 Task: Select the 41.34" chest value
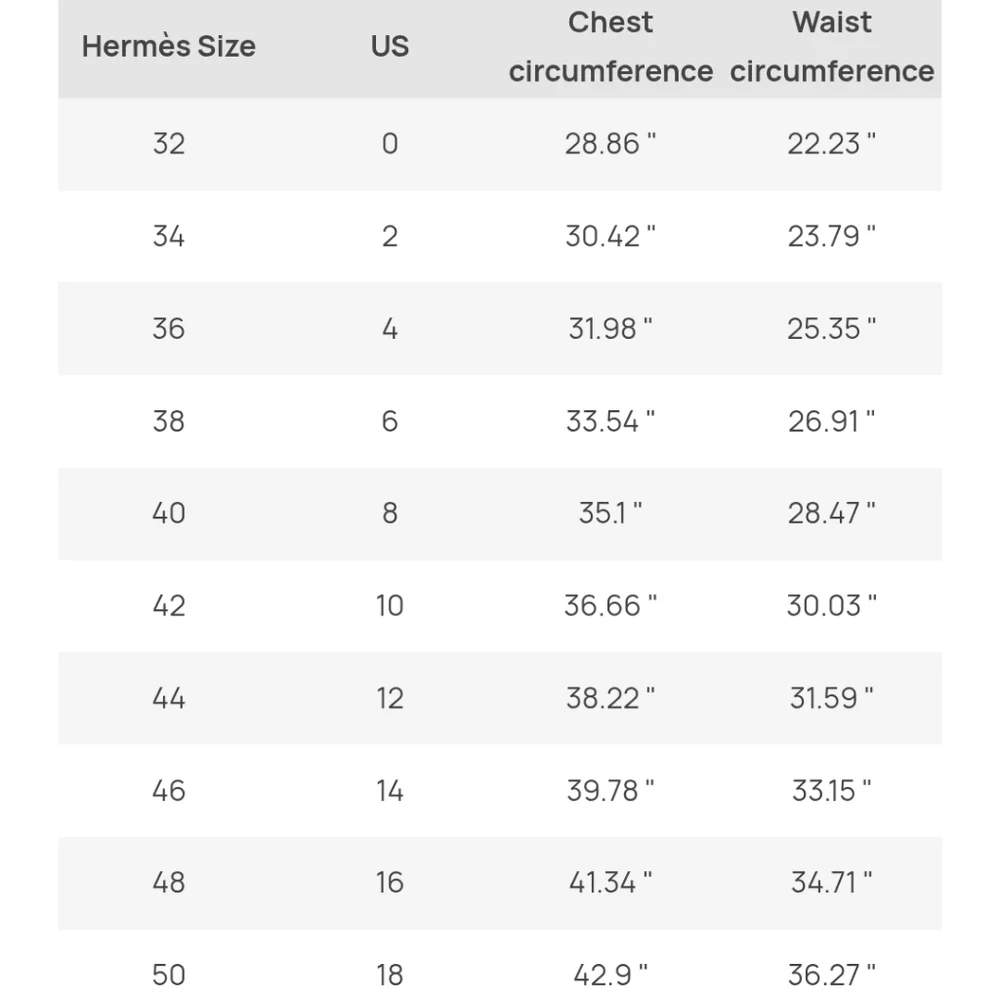point(610,882)
